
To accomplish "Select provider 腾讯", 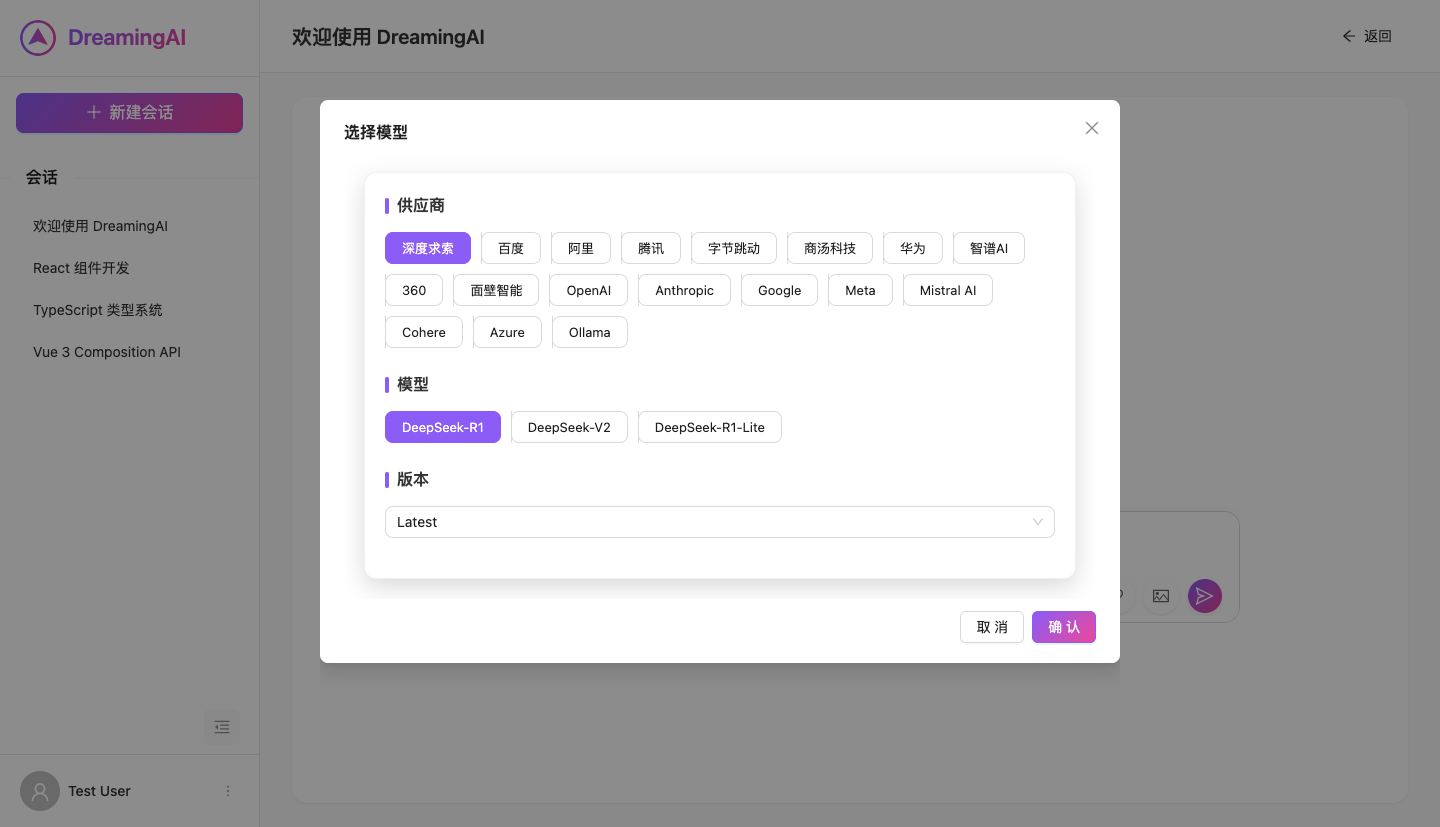I will tap(651, 248).
